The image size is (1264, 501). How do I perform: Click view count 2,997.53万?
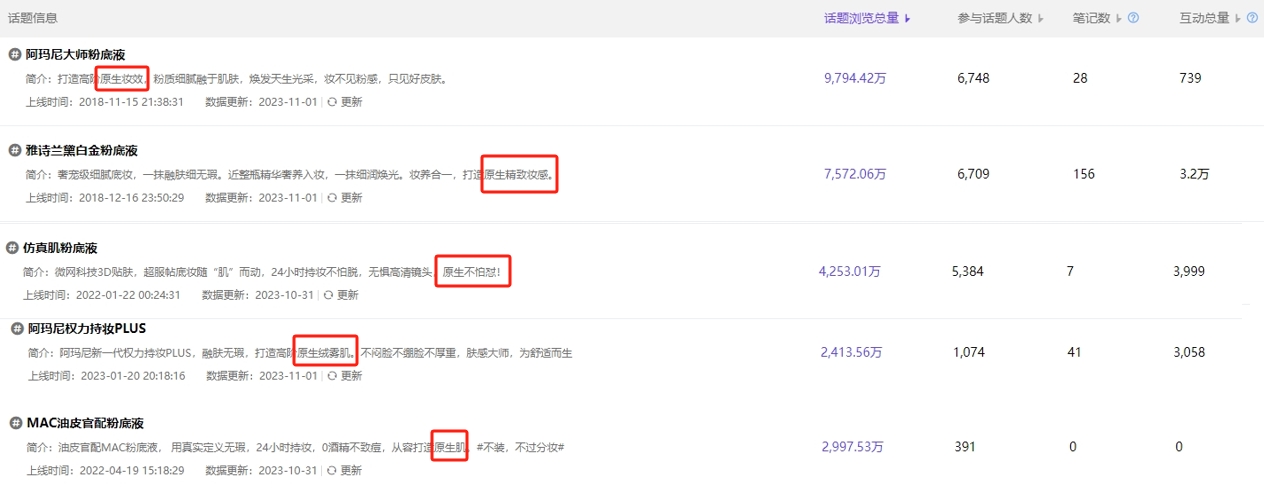pyautogui.click(x=853, y=447)
